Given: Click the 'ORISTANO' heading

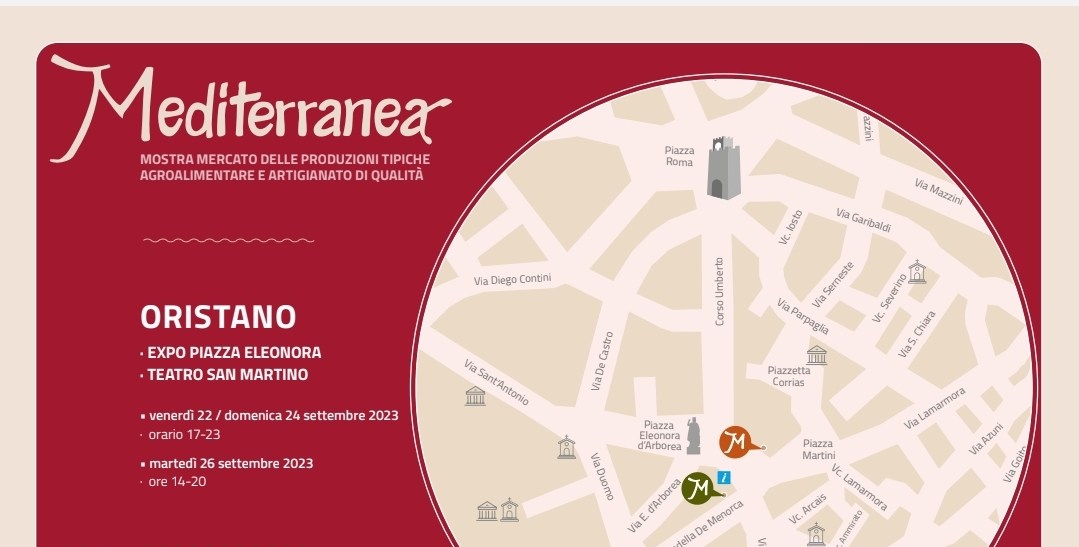Looking at the screenshot, I should [x=218, y=317].
